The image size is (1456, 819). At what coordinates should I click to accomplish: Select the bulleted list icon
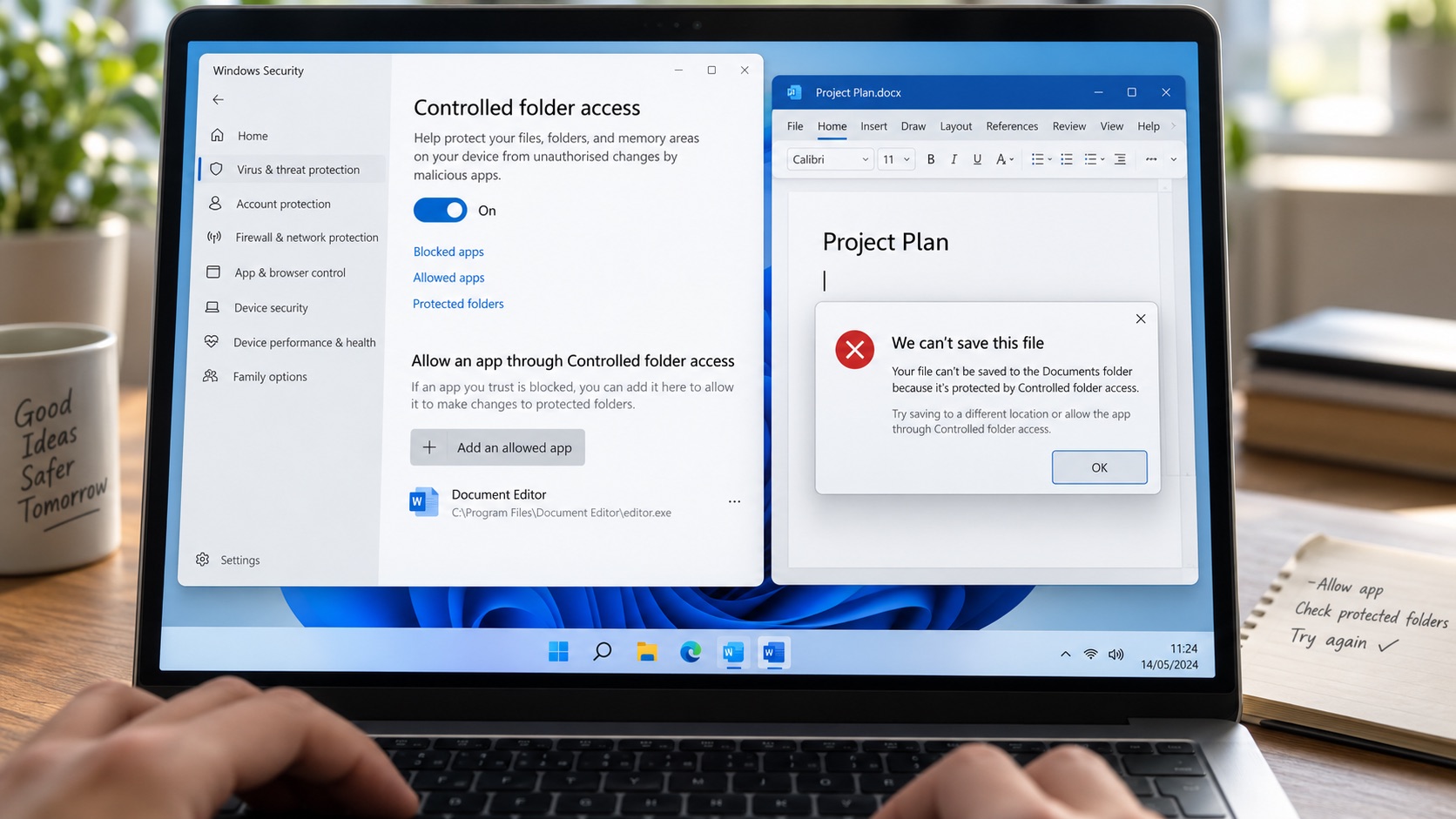pyautogui.click(x=1037, y=159)
